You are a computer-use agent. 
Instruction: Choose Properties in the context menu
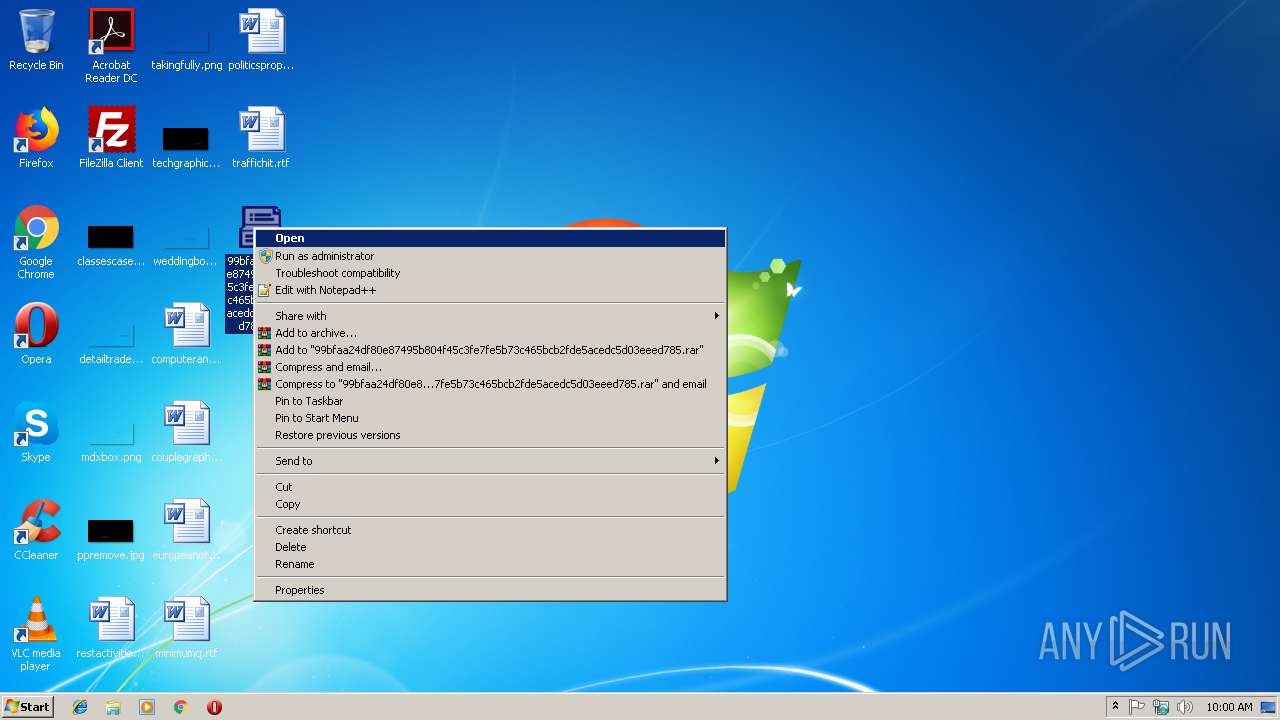pyautogui.click(x=490, y=590)
